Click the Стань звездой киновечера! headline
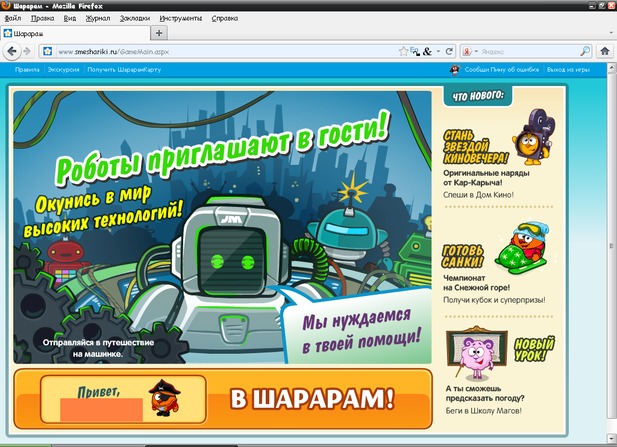This screenshot has width=617, height=447. pyautogui.click(x=475, y=147)
